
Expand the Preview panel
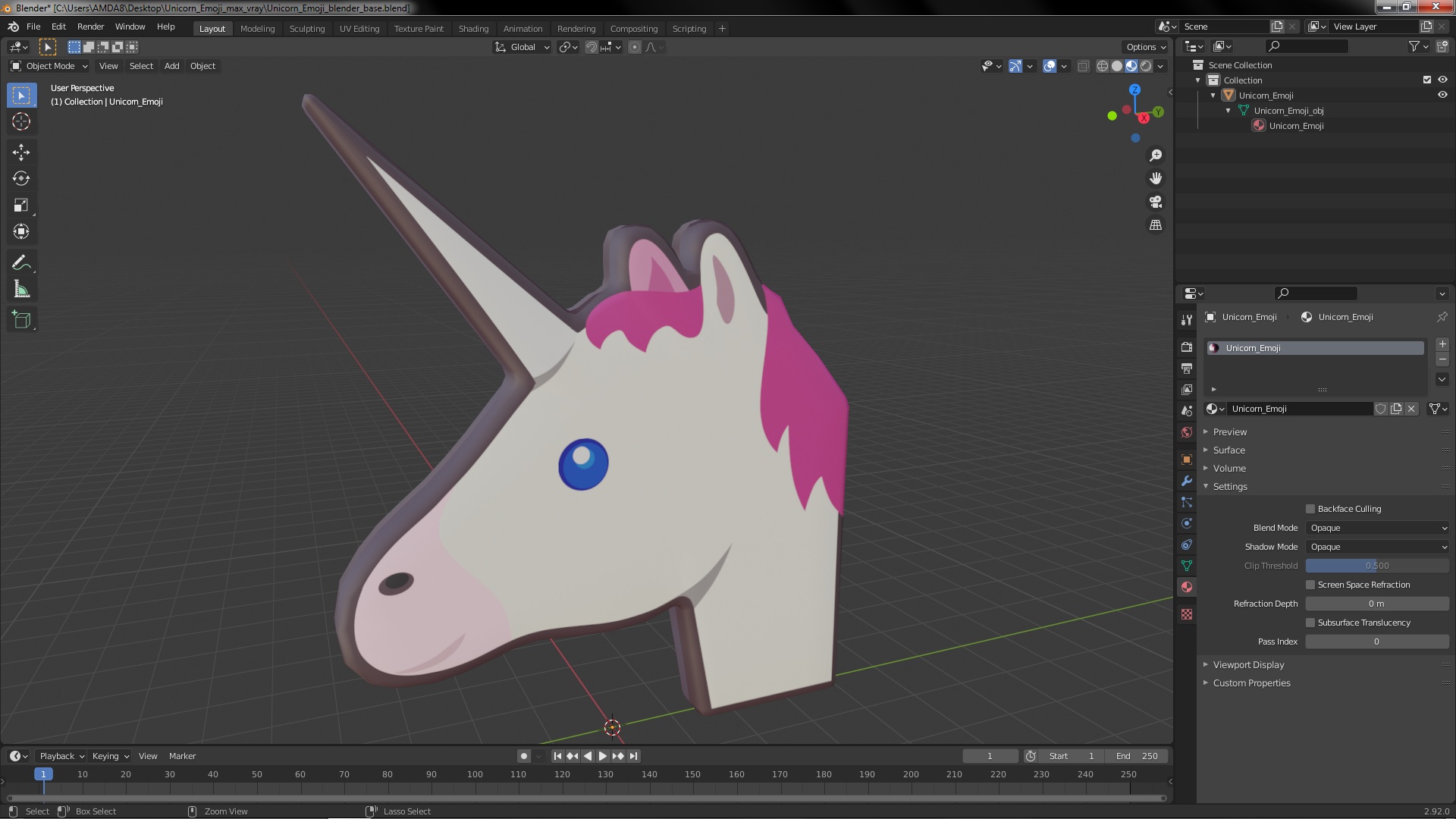1229,431
